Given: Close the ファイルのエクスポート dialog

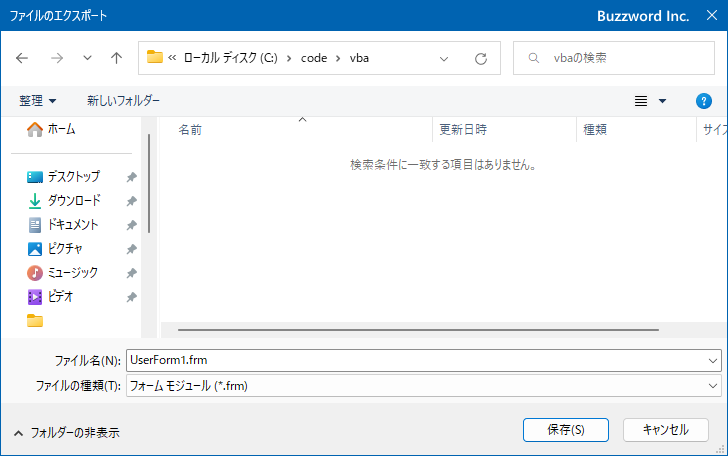Looking at the screenshot, I should point(712,15).
